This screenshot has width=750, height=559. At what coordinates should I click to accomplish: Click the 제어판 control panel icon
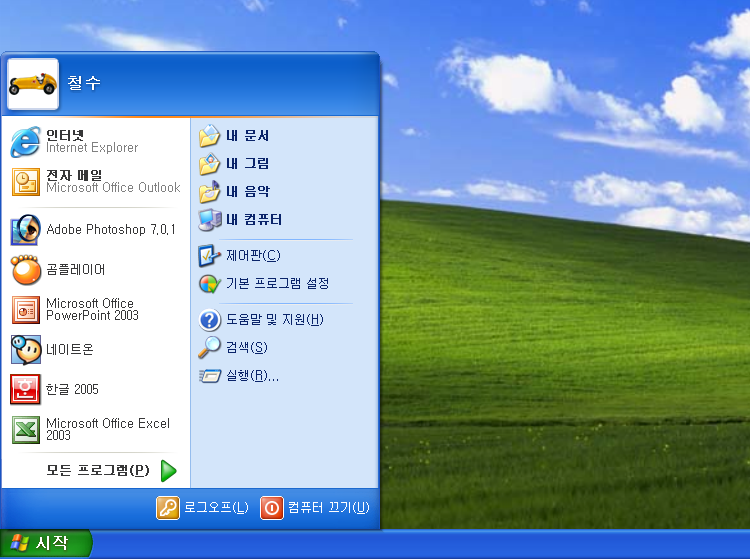click(x=209, y=256)
